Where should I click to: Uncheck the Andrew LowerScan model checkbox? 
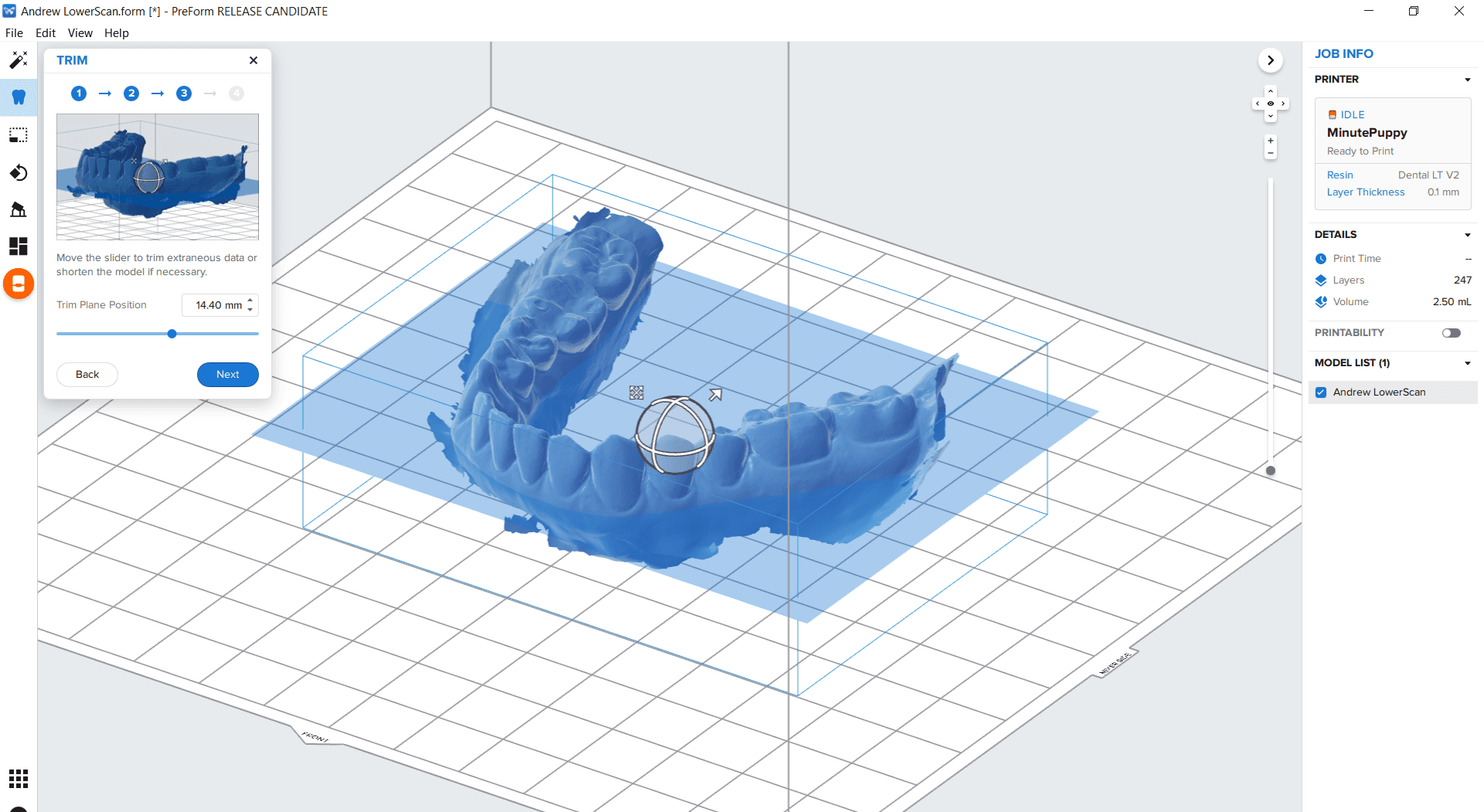(1321, 392)
